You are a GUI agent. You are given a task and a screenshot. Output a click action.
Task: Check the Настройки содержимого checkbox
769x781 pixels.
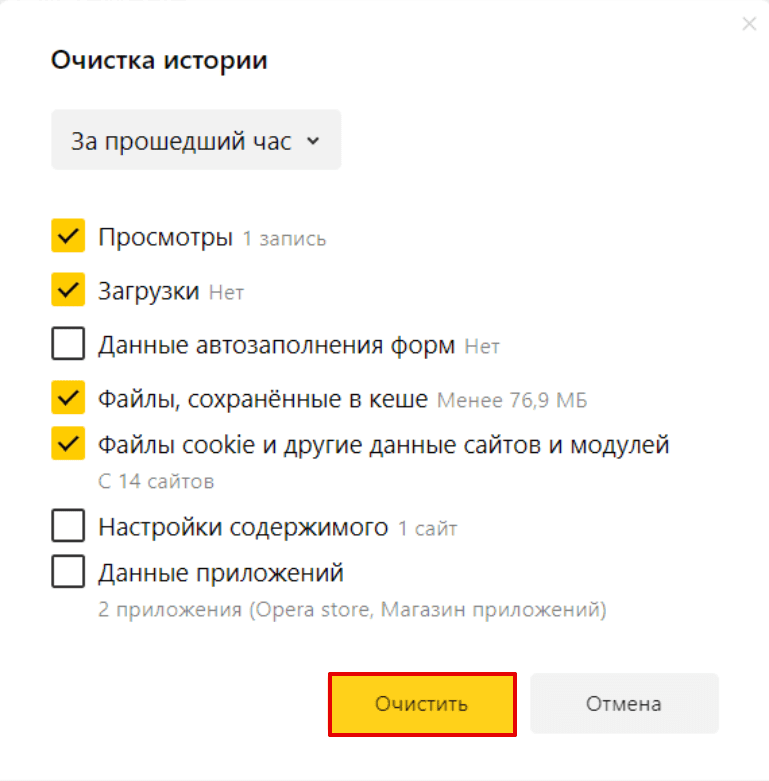tap(68, 525)
